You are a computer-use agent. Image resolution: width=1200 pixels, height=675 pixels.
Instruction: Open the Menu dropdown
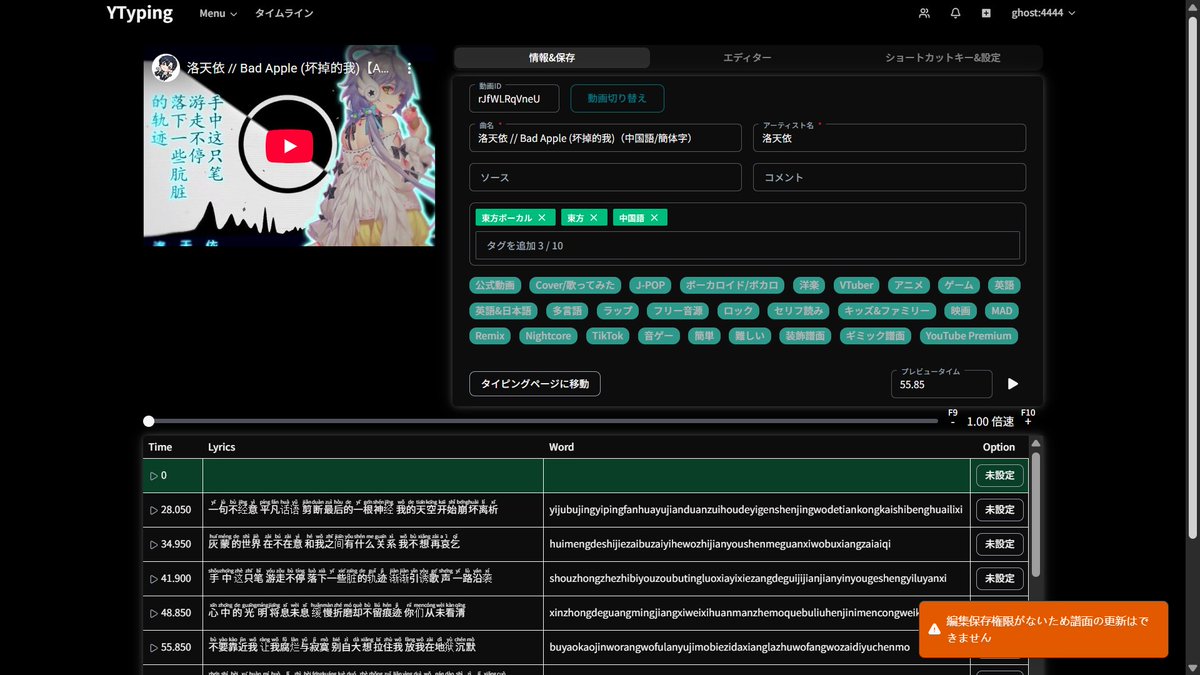[x=218, y=14]
